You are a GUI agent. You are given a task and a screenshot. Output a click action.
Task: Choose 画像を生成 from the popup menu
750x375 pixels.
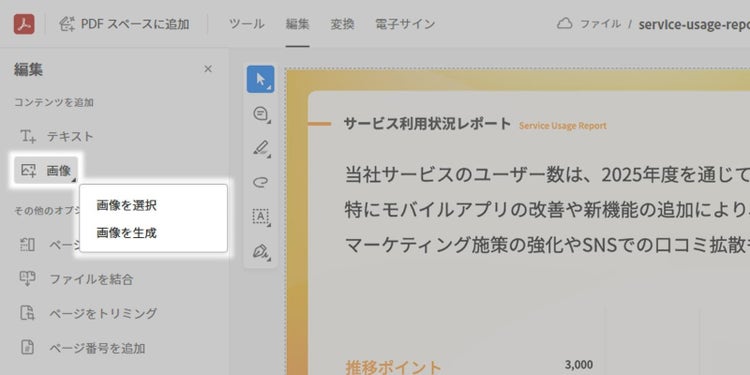126,233
